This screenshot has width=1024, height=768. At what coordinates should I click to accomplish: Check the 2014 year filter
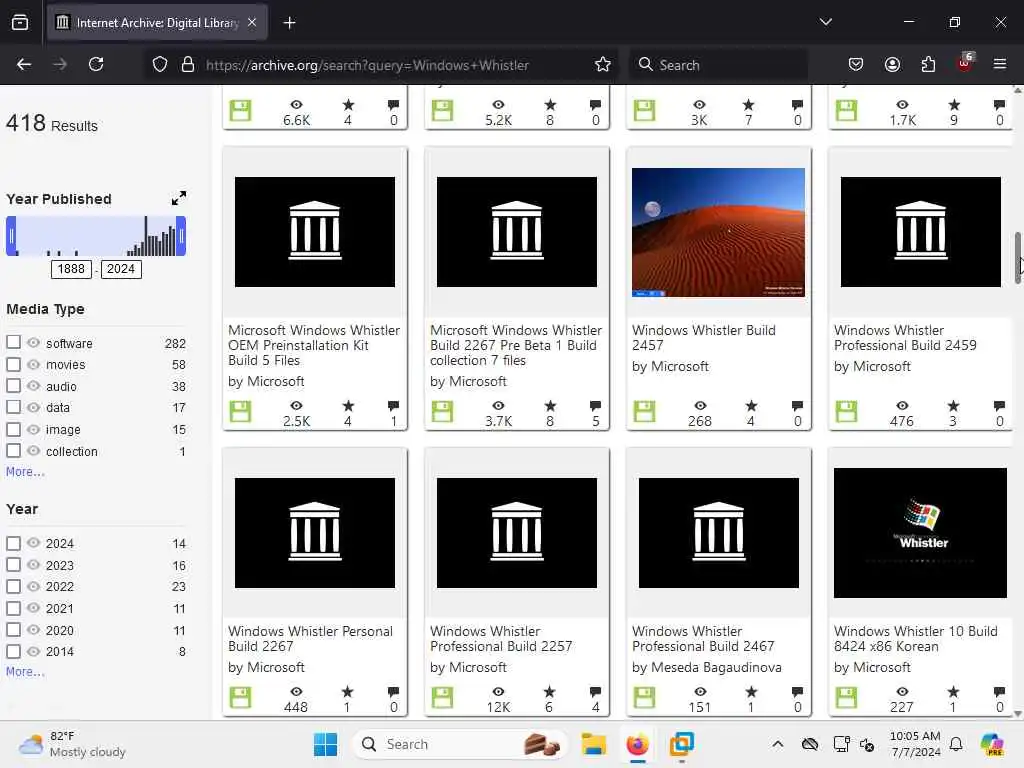pyautogui.click(x=13, y=651)
